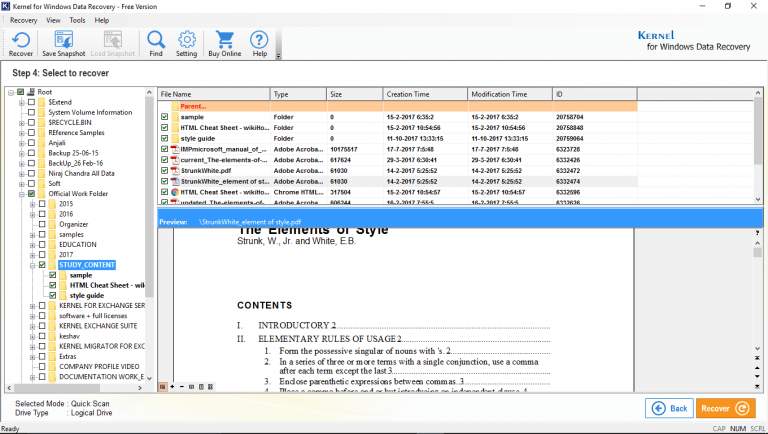This screenshot has width=768, height=434.
Task: Open the Tools menu
Action: (x=77, y=21)
